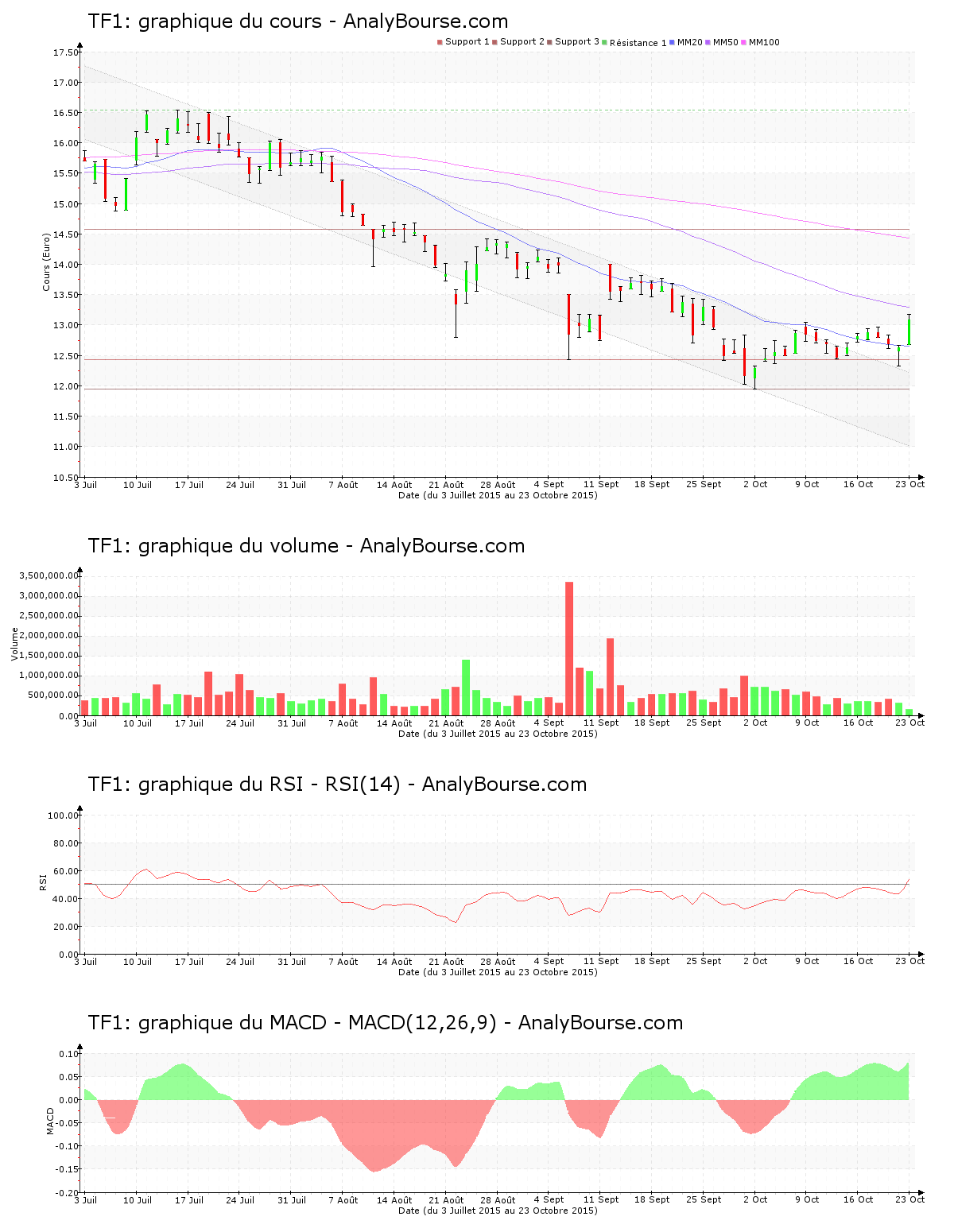Click the 3,500,000.00 value on the volume axis

(x=48, y=575)
